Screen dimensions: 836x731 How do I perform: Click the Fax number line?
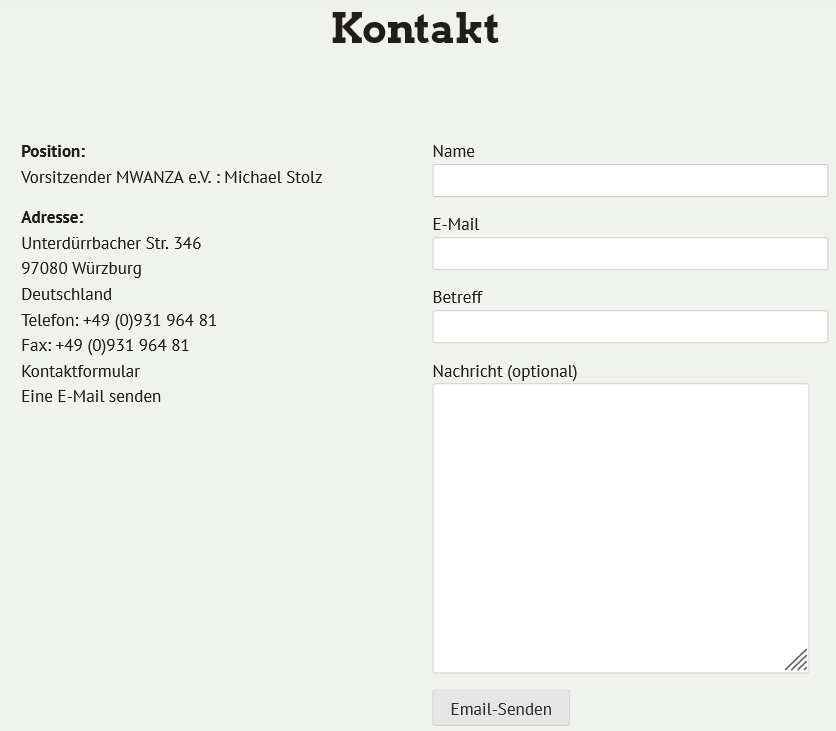click(x=105, y=346)
